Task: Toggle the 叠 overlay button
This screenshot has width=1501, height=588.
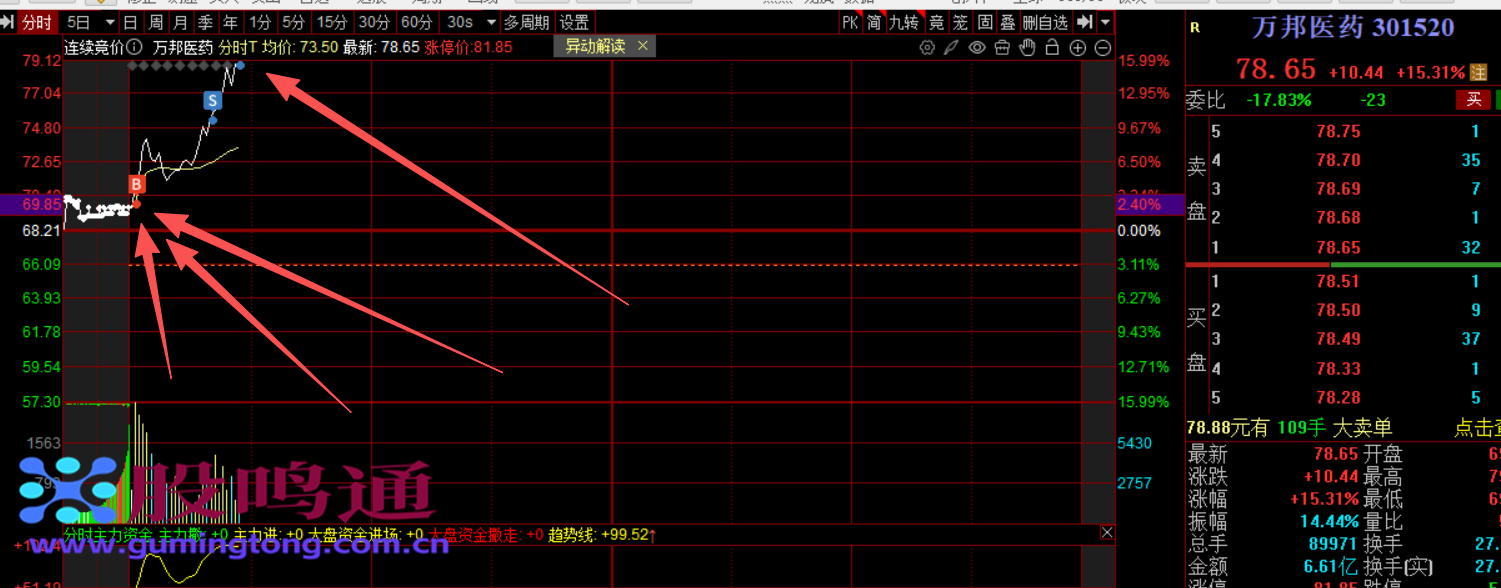Action: tap(1008, 22)
